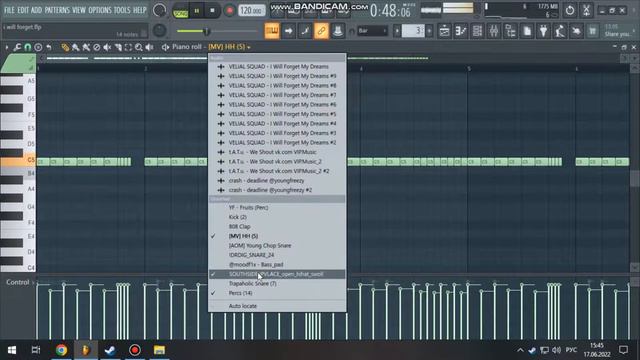
Task: Select t.A.T.u. We Shoot VIPMusic_2 #2 entry
Action: (x=277, y=171)
